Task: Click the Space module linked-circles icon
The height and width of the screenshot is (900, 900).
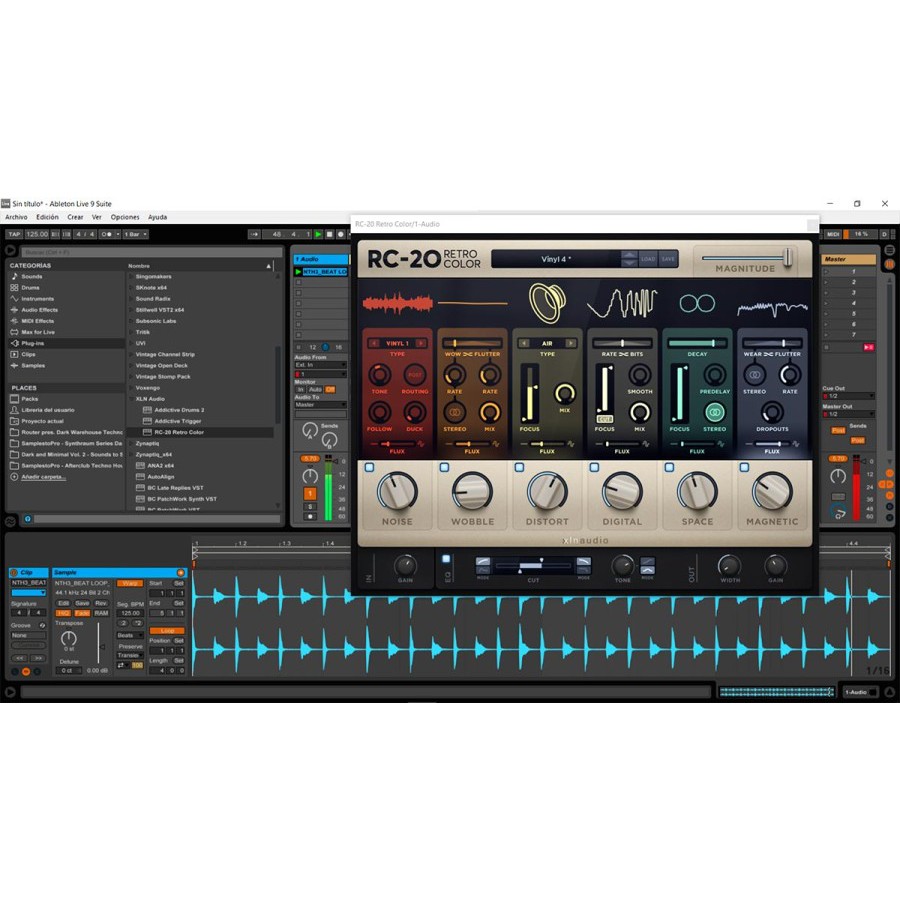Action: (x=697, y=302)
